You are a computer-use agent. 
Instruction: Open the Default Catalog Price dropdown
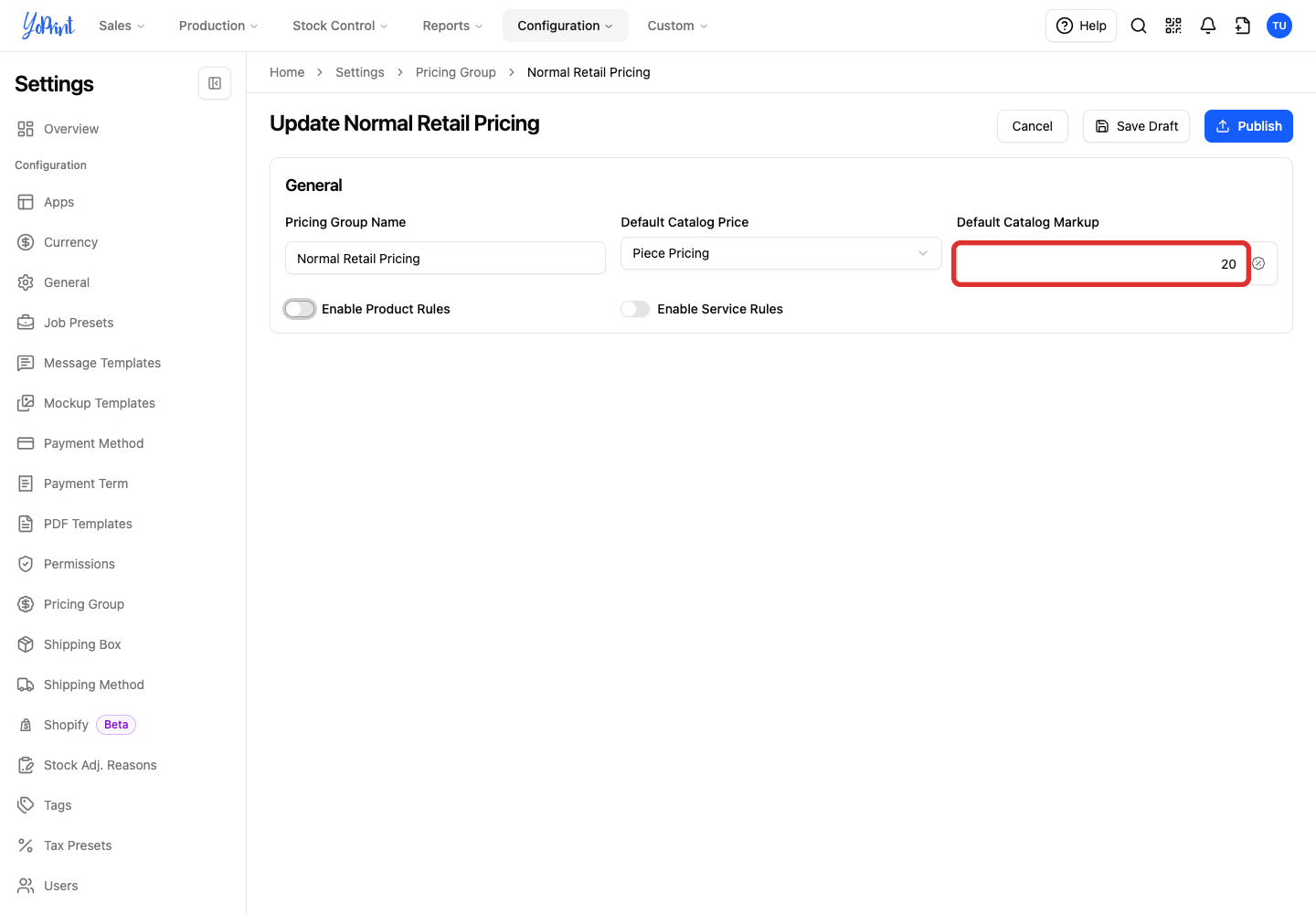tap(781, 253)
